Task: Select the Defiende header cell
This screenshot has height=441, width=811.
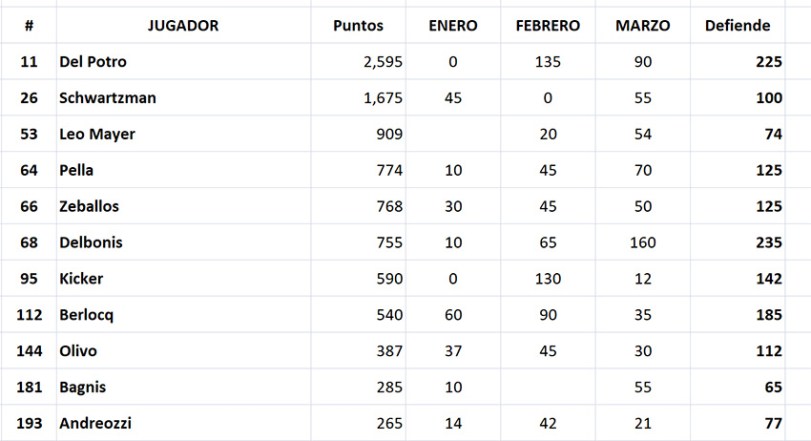Action: pyautogui.click(x=737, y=26)
